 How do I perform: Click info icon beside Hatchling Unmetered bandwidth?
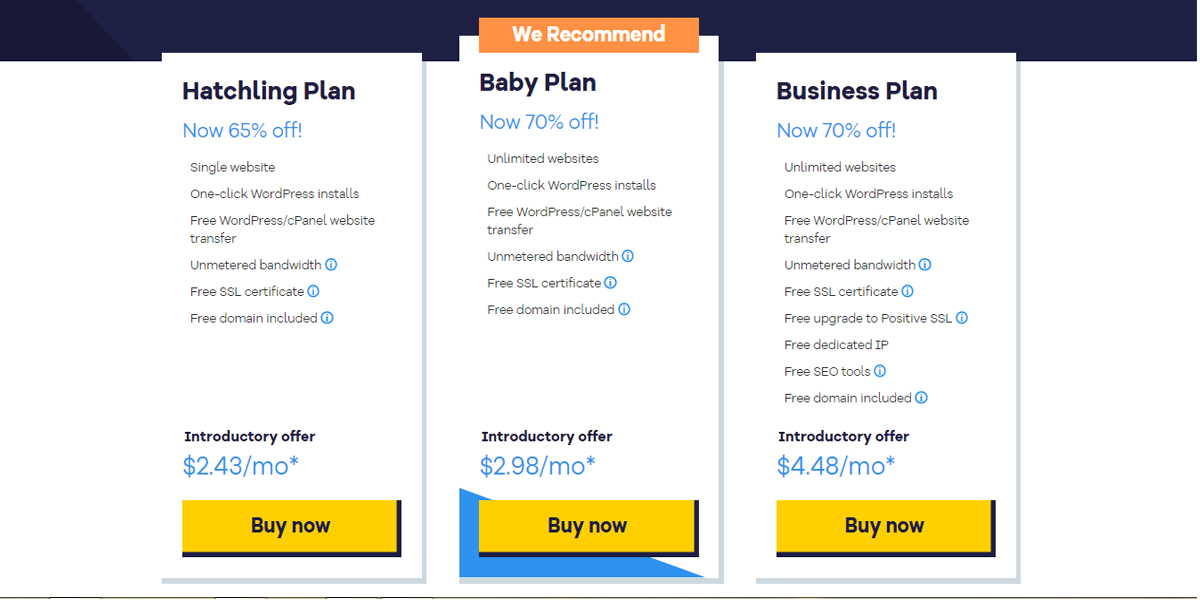[331, 265]
